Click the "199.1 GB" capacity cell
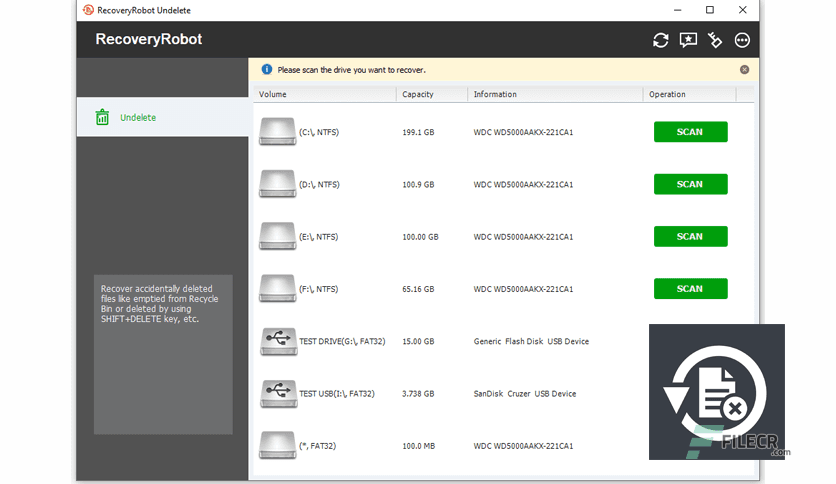The image size is (836, 484). pos(419,132)
